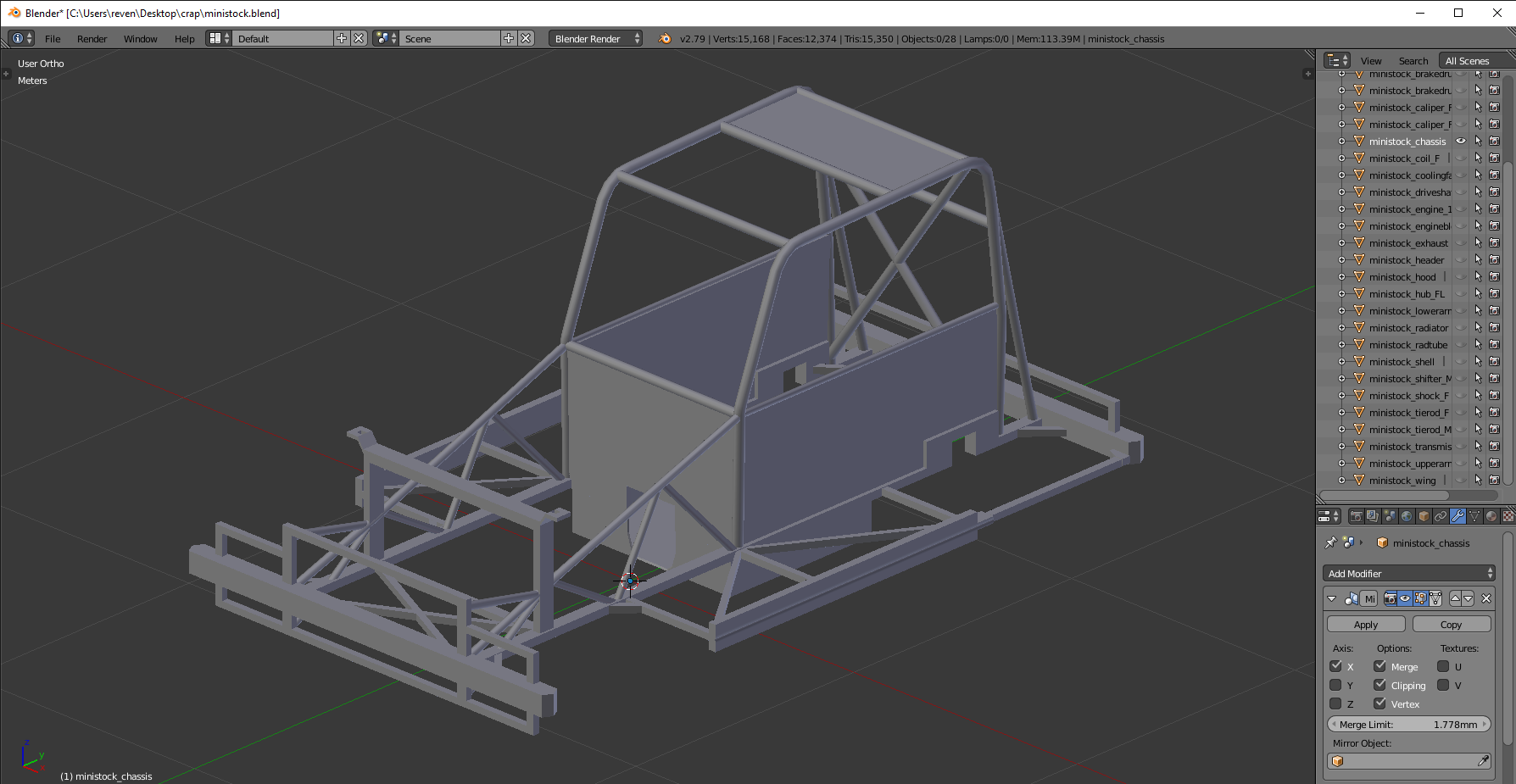The height and width of the screenshot is (784, 1516).
Task: Enable the U texture checkbox
Action: point(1443,667)
